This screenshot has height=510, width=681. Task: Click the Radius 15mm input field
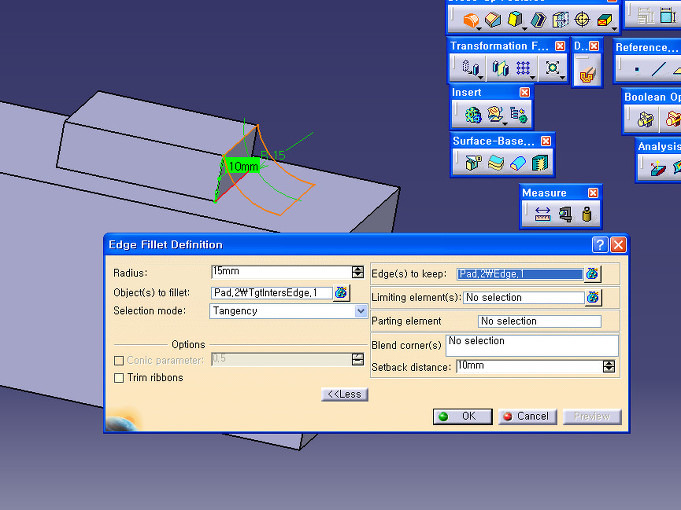point(281,272)
